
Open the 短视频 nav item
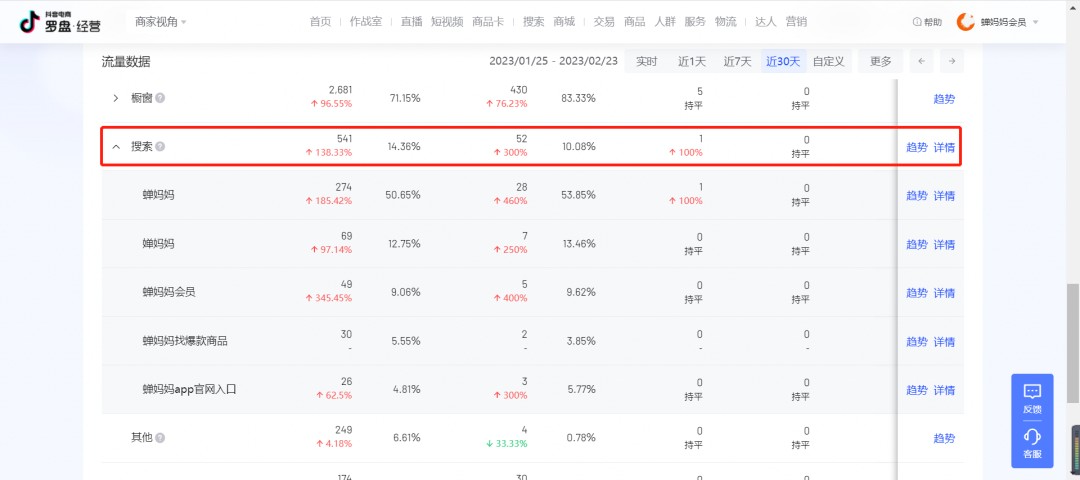[x=447, y=22]
